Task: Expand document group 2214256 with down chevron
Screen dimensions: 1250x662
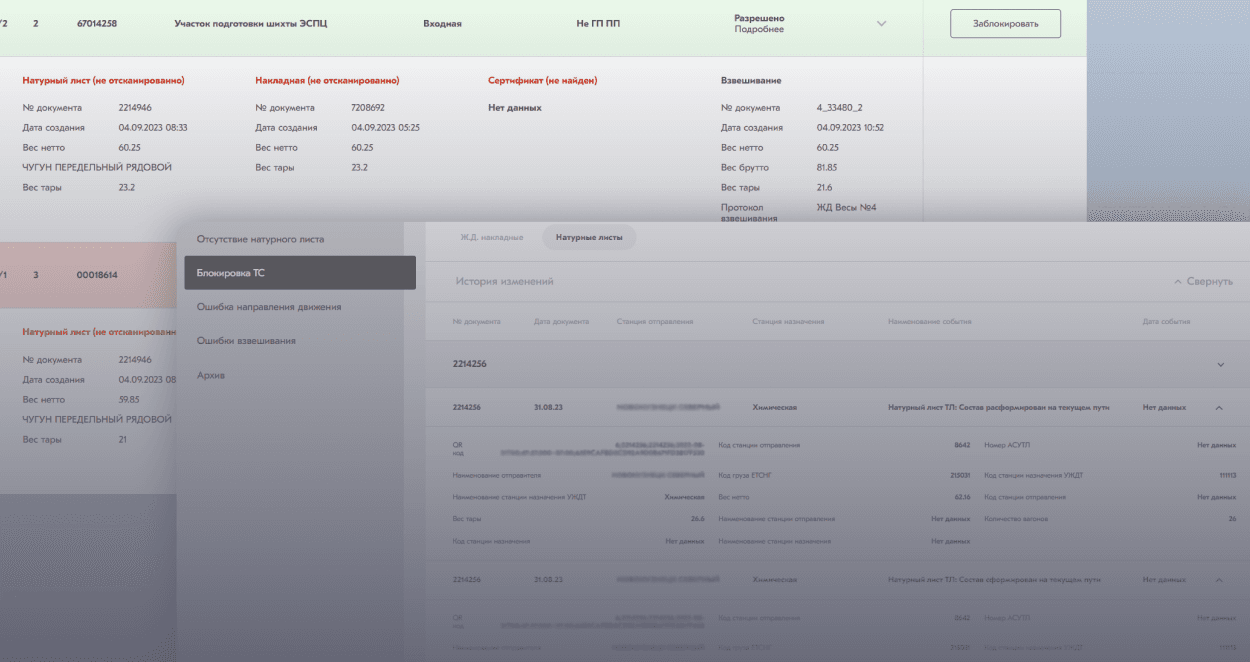Action: (1219, 364)
